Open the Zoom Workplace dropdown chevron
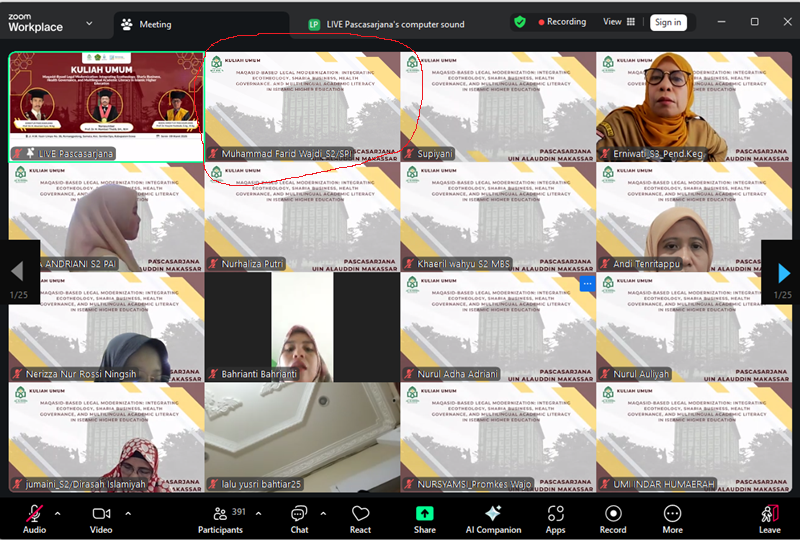 (x=89, y=23)
